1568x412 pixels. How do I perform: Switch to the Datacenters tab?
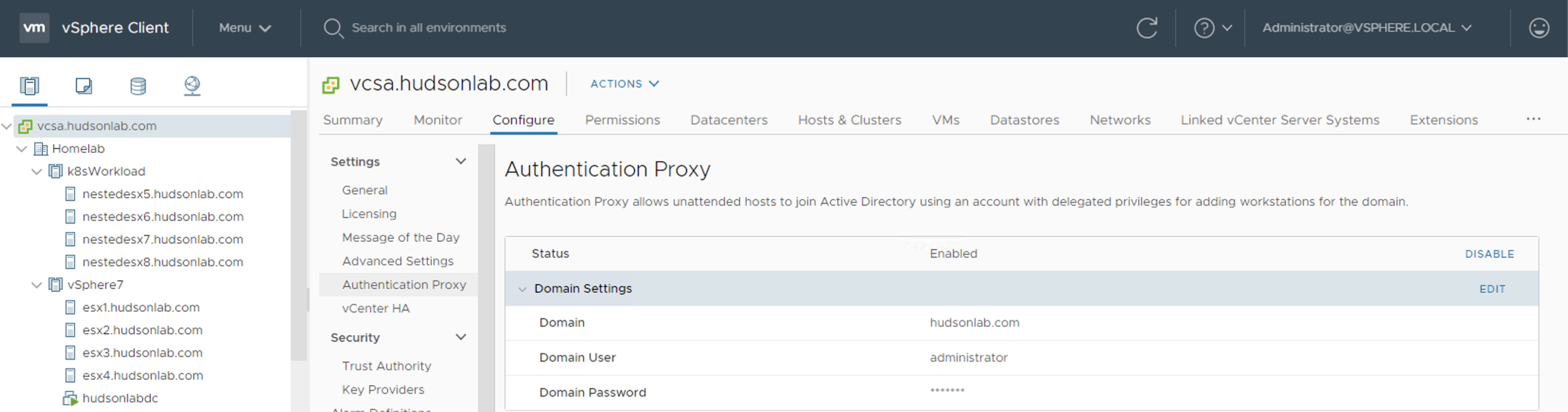pos(729,120)
